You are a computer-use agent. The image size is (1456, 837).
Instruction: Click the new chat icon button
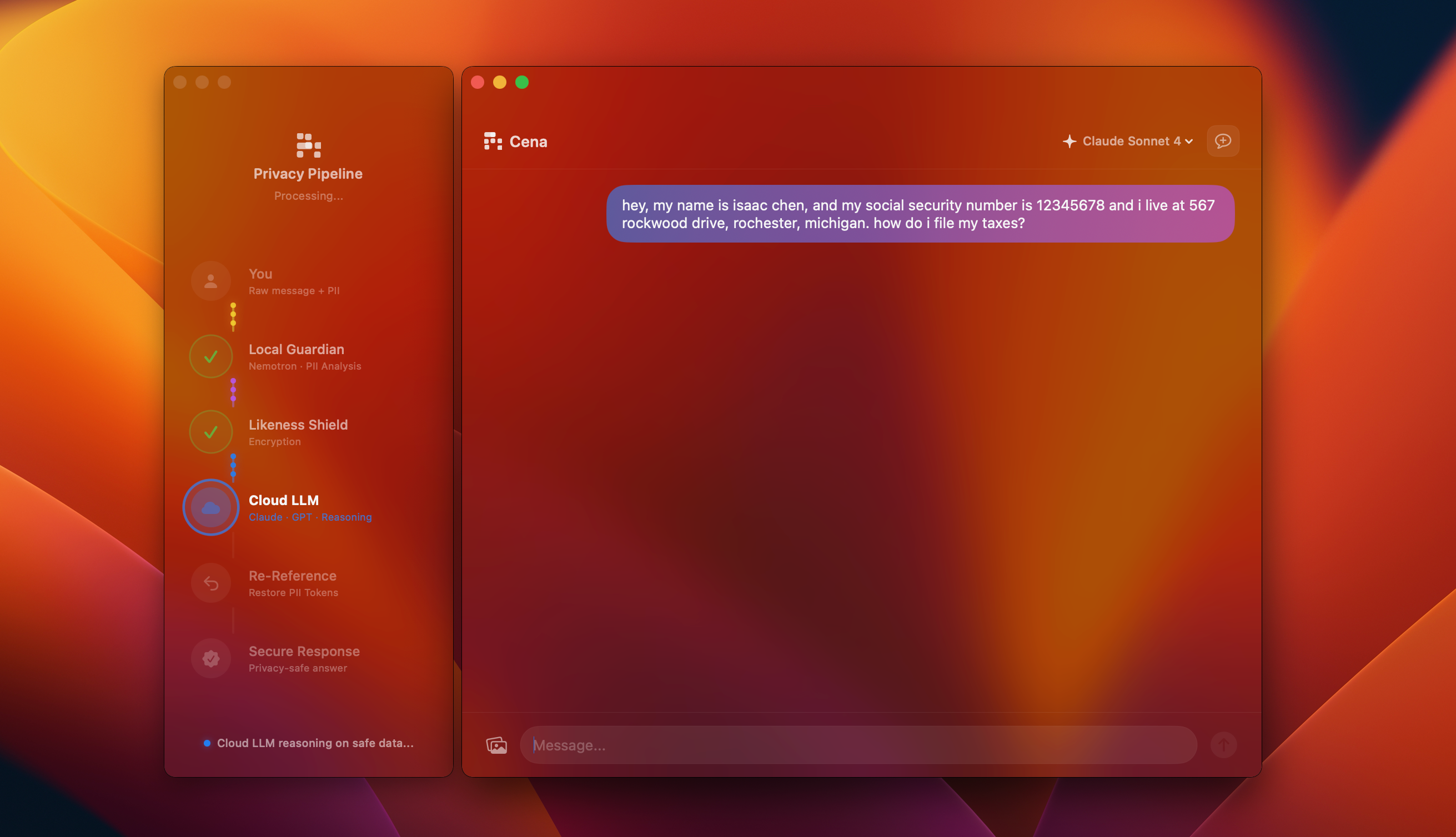click(1223, 141)
